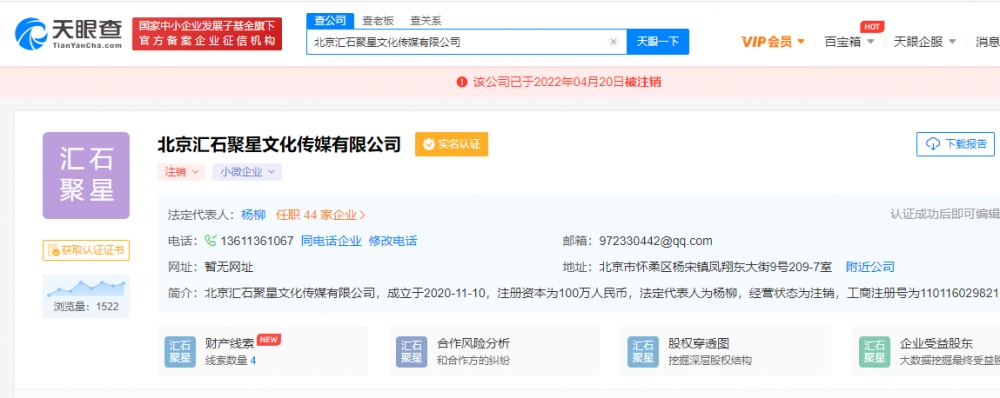Select the phone number 13611361067

[x=257, y=241]
